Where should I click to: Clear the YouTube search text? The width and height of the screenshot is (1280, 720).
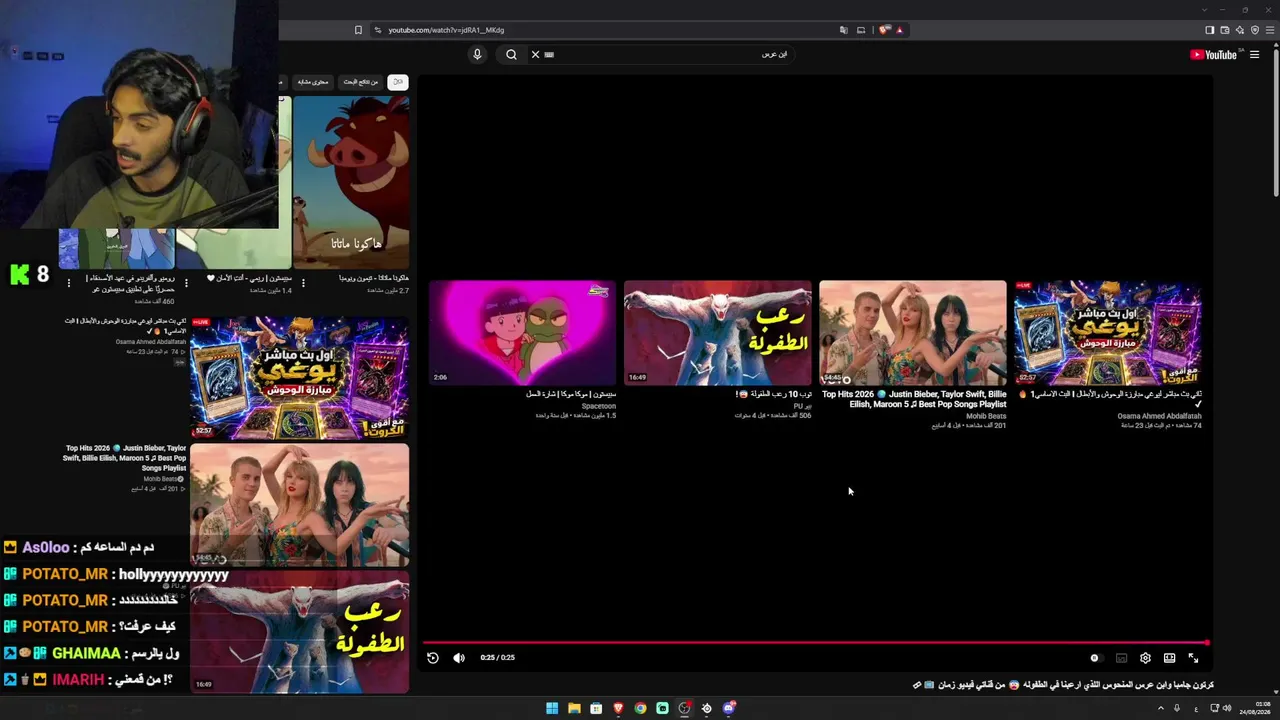pyautogui.click(x=535, y=54)
